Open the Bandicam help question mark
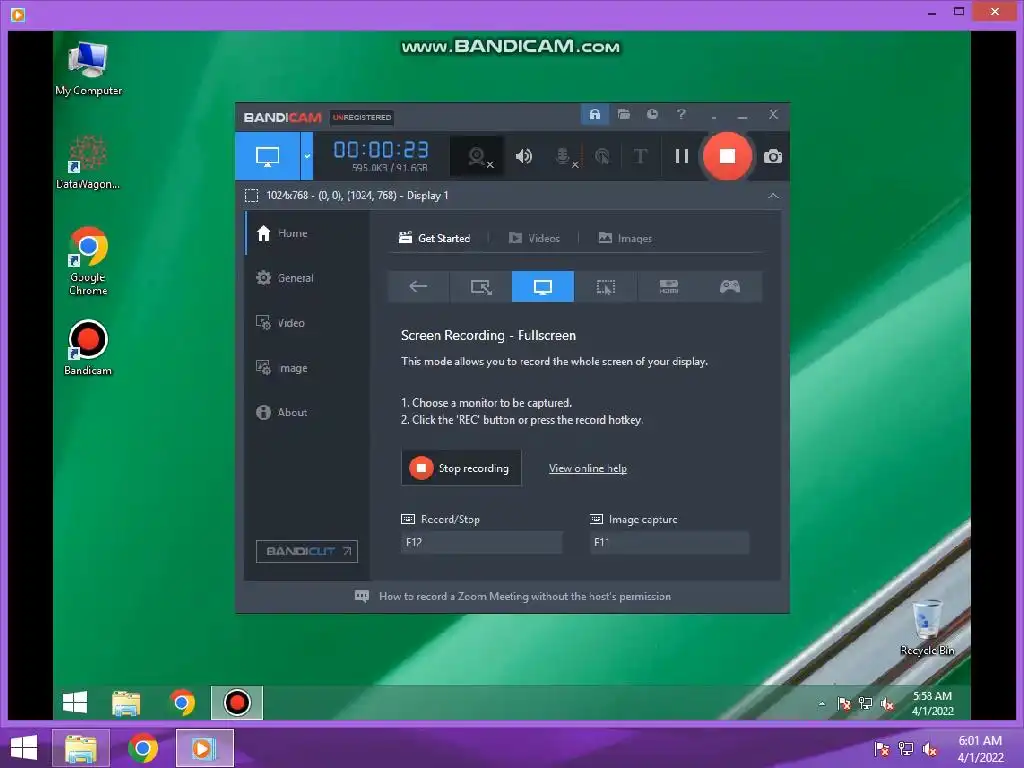 pos(681,115)
